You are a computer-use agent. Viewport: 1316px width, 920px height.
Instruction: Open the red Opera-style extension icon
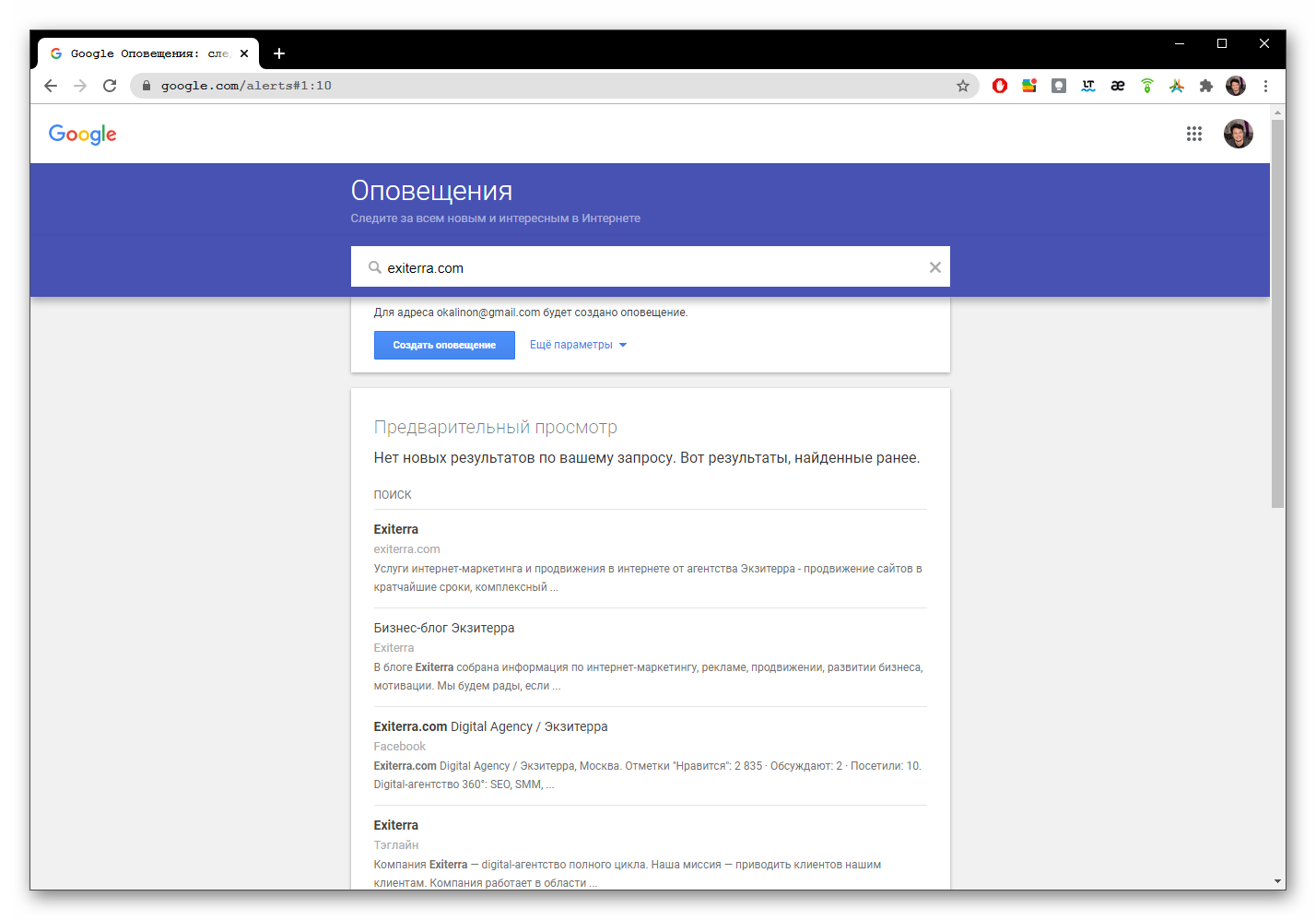point(1000,86)
